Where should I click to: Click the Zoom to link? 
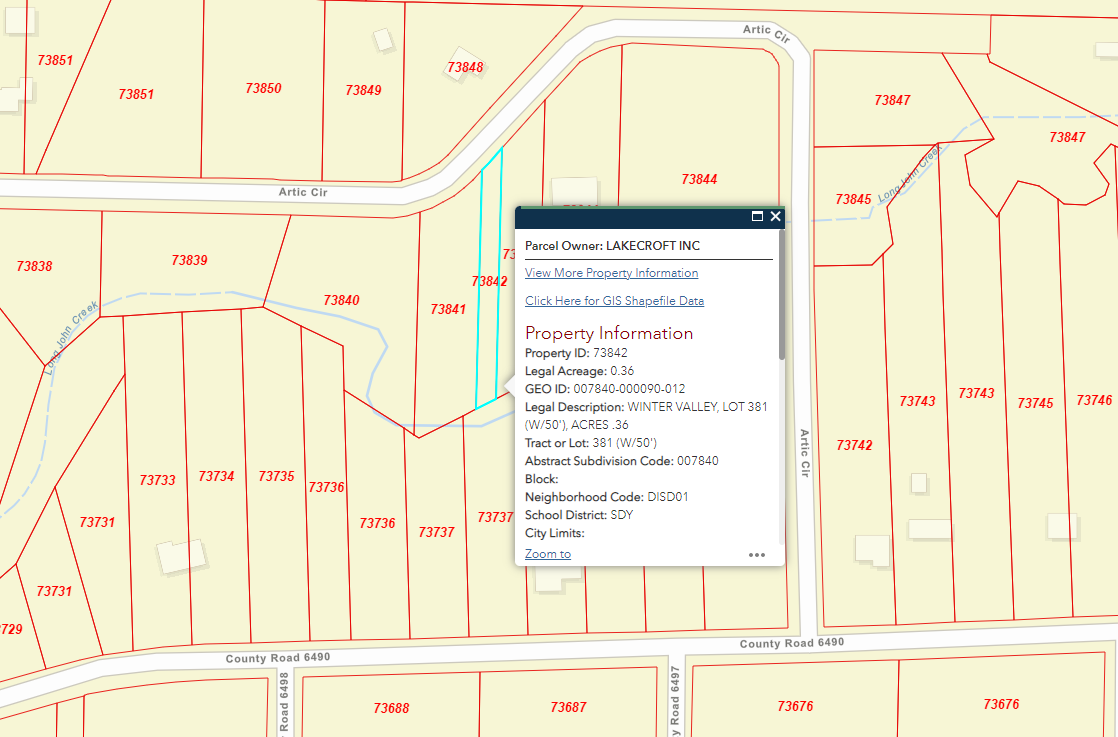(547, 554)
